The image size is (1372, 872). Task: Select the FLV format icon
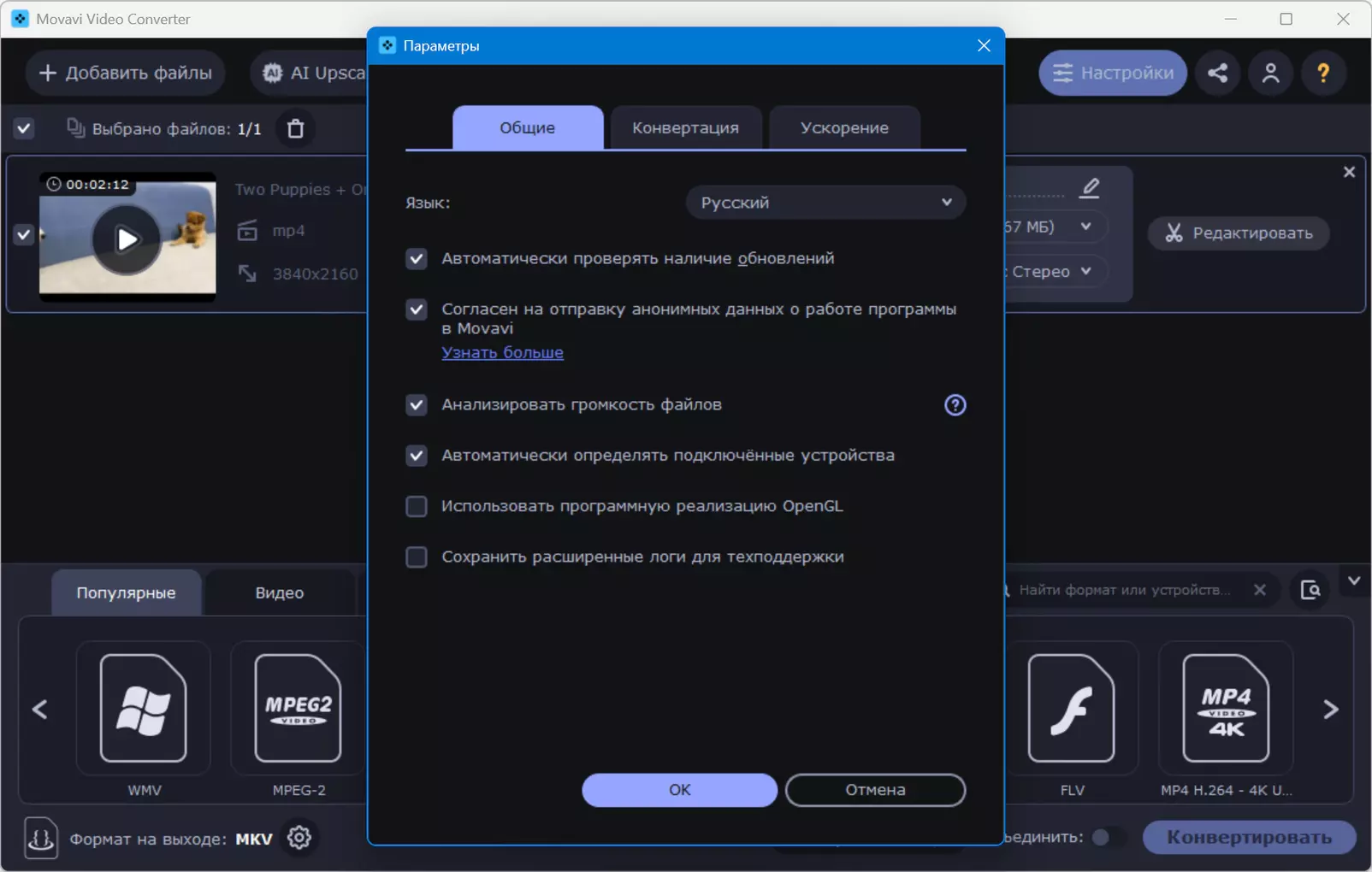click(1071, 708)
